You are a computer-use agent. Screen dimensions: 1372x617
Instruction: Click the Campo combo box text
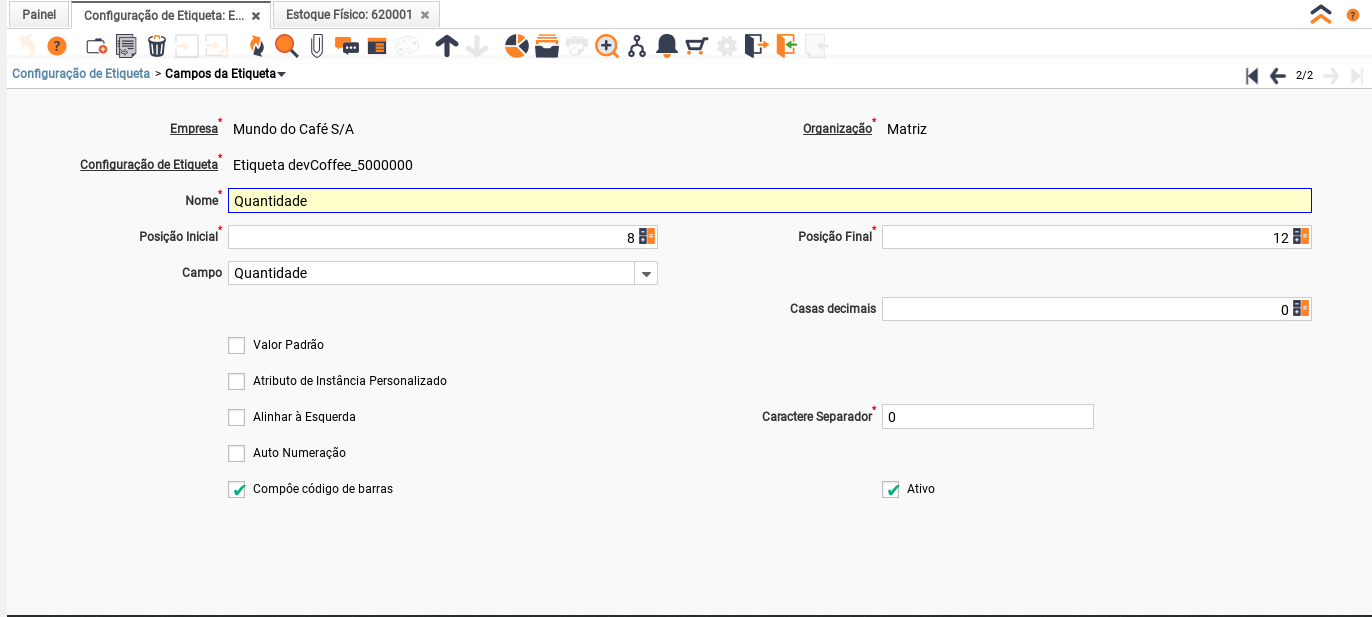431,273
